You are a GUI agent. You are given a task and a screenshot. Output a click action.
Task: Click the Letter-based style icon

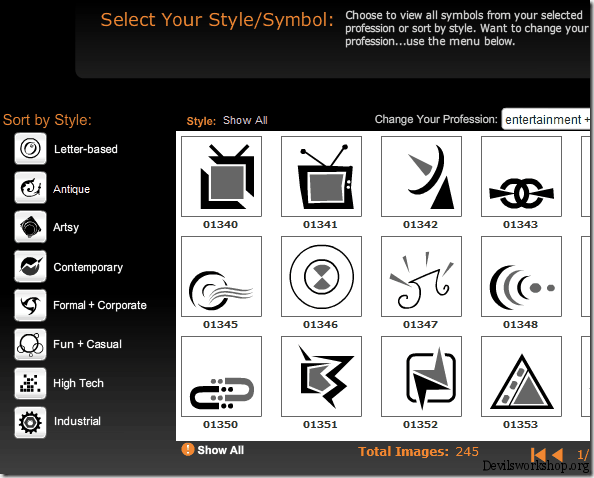[30, 148]
